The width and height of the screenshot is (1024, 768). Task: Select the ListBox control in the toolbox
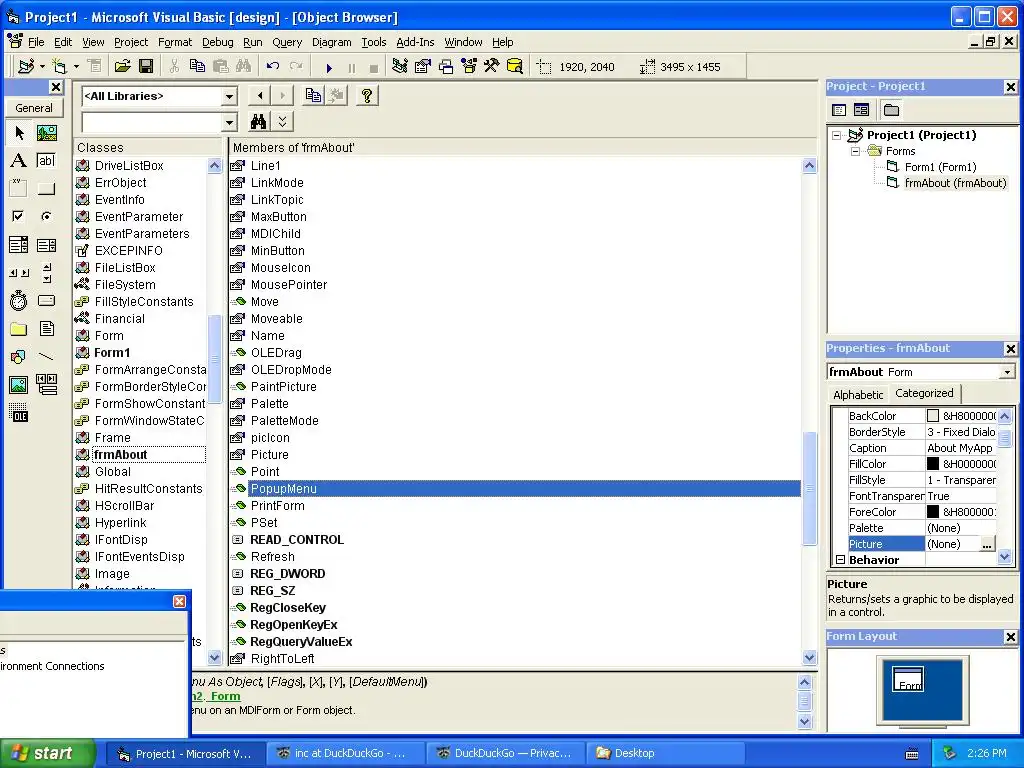point(46,245)
